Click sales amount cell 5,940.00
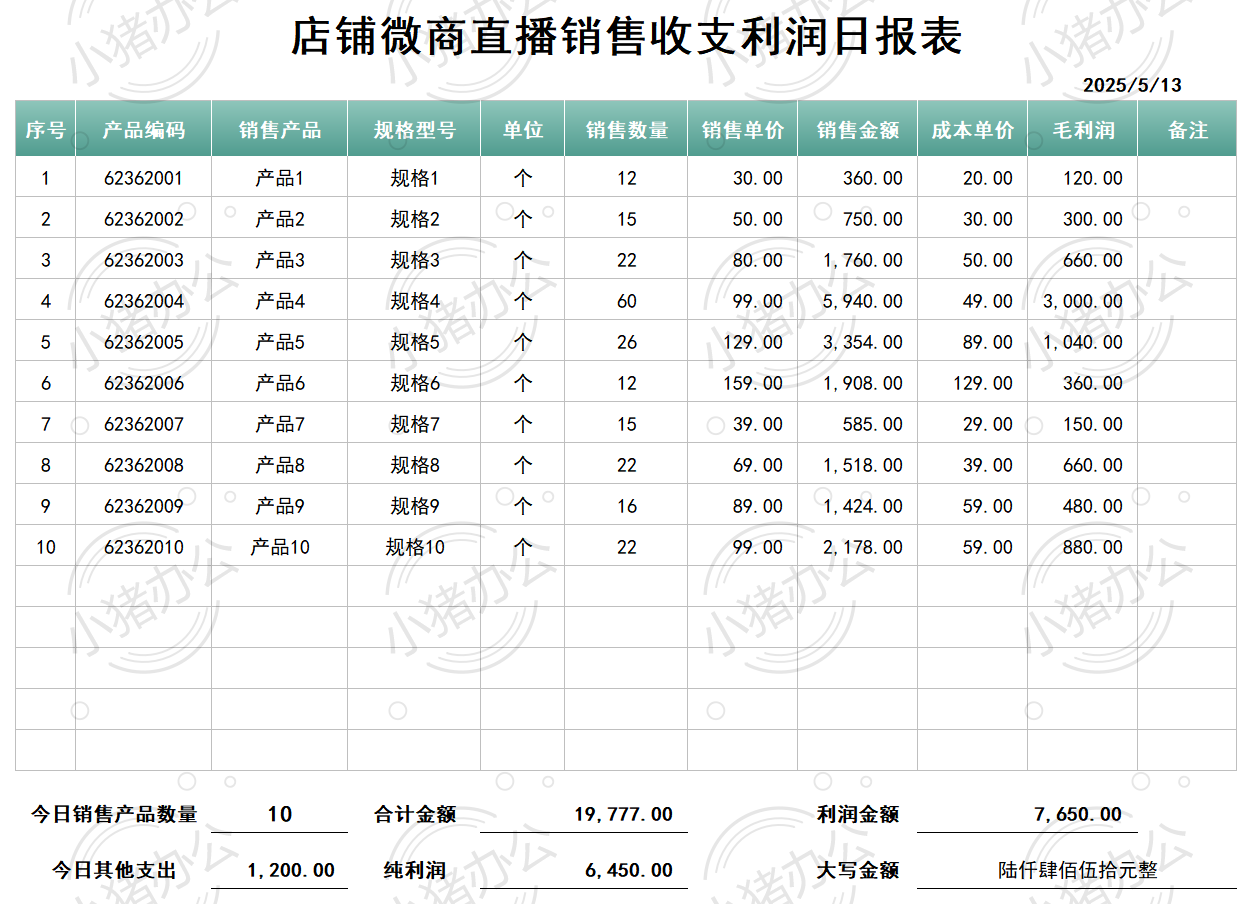 coord(858,301)
